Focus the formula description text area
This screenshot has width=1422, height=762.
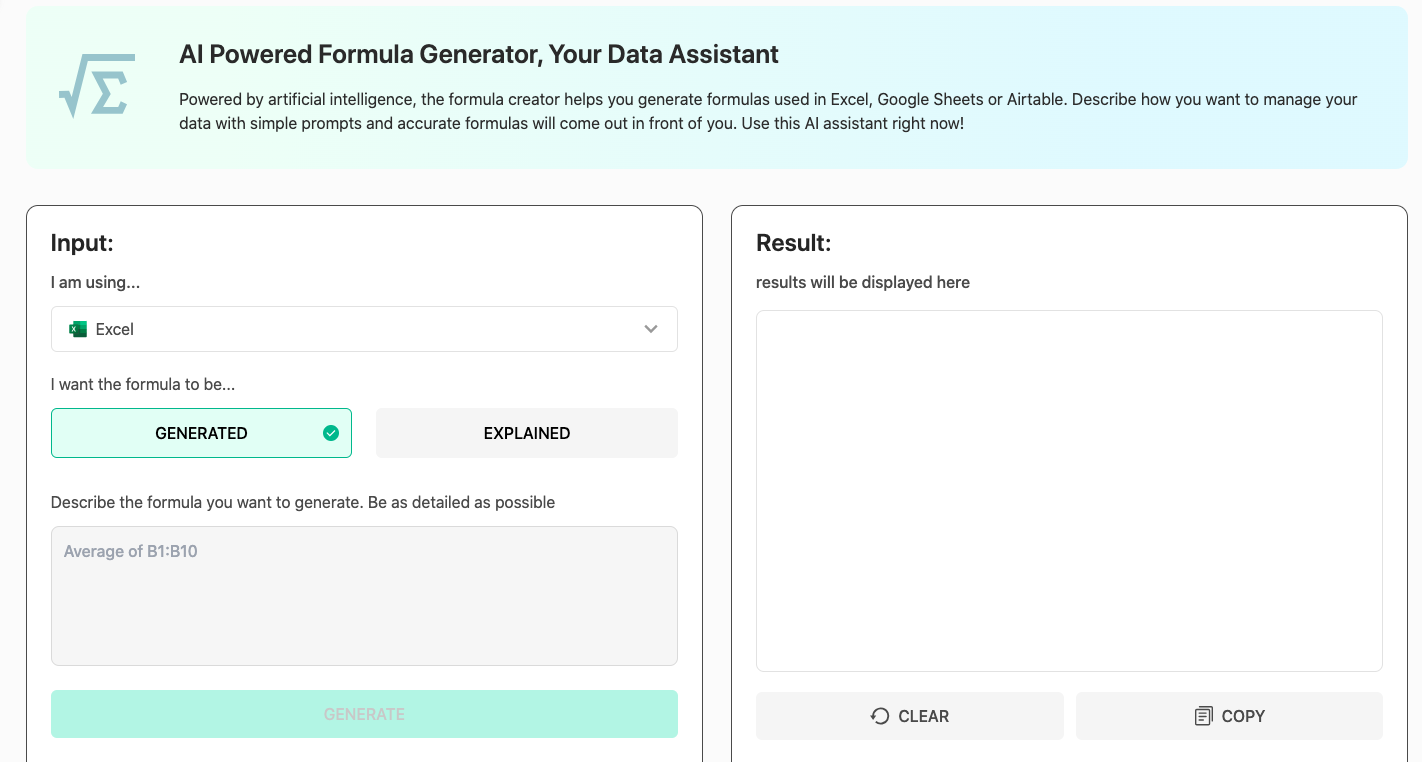(364, 595)
